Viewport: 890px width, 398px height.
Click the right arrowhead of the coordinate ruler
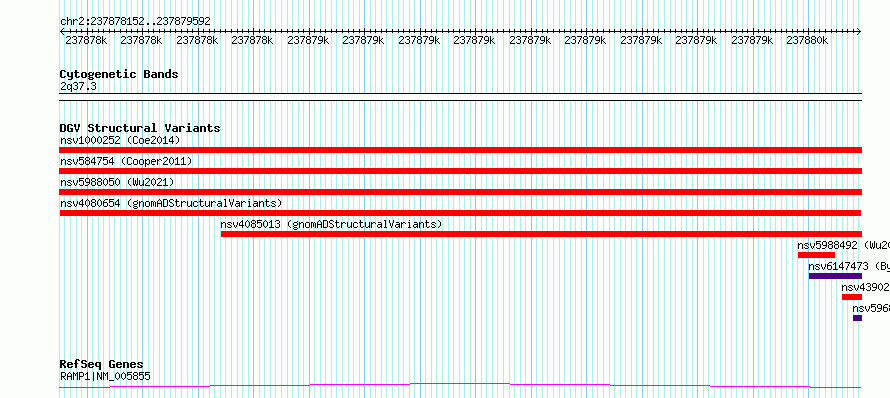(x=859, y=31)
